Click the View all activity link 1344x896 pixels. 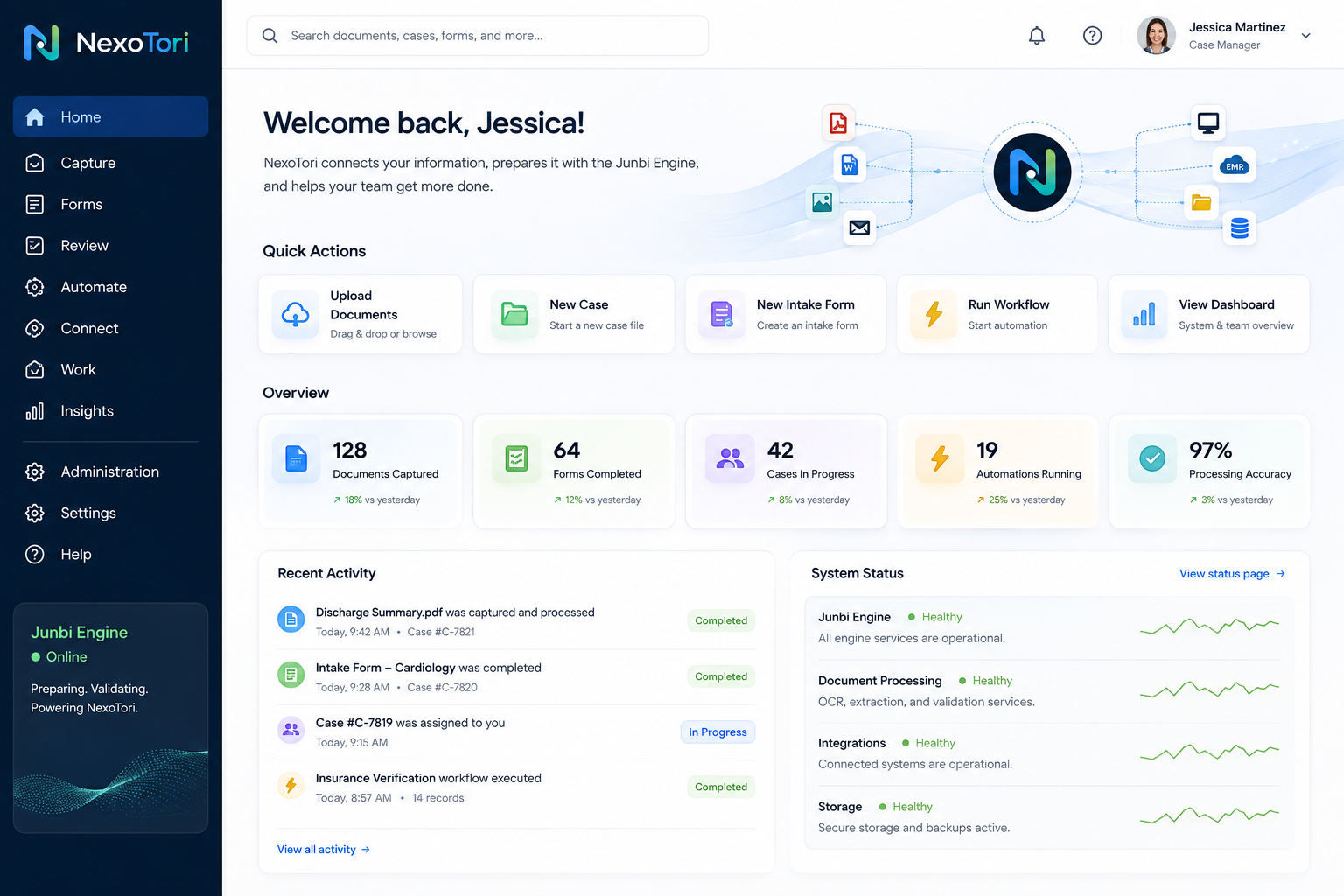pos(324,850)
